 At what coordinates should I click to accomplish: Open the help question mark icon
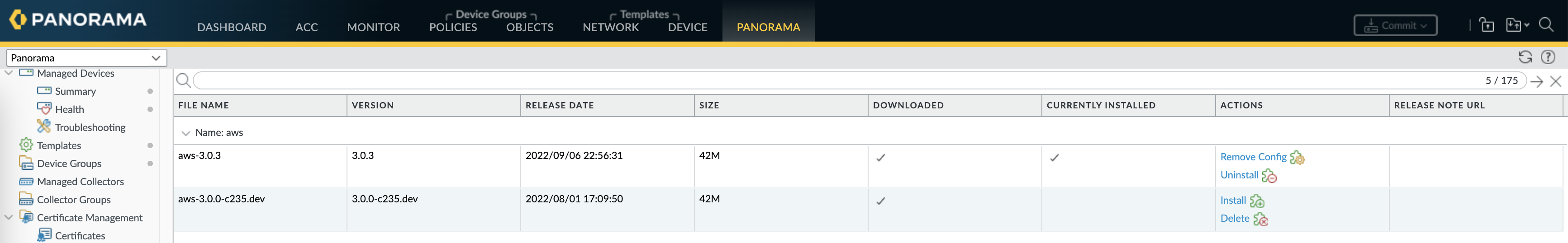pyautogui.click(x=1547, y=57)
